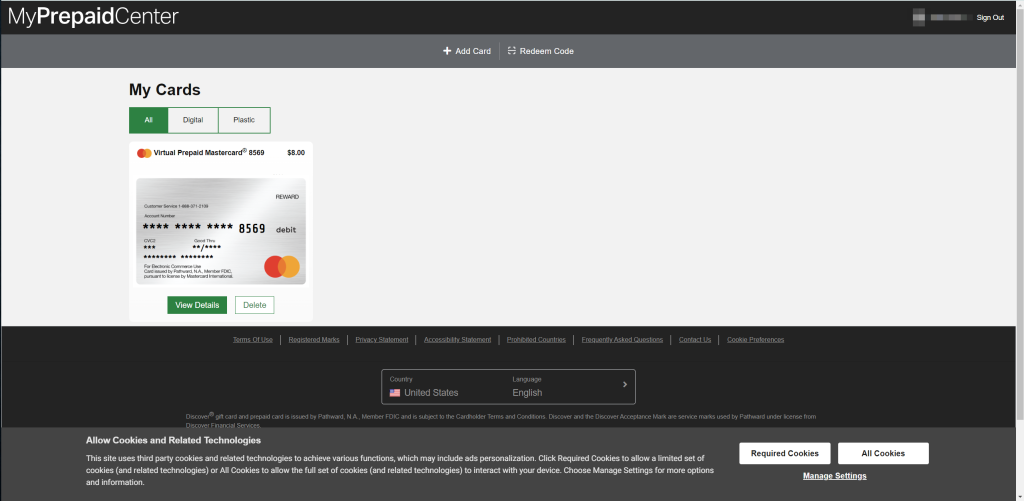Image resolution: width=1024 pixels, height=501 pixels.
Task: Accept Required Cookies only
Action: [x=784, y=453]
